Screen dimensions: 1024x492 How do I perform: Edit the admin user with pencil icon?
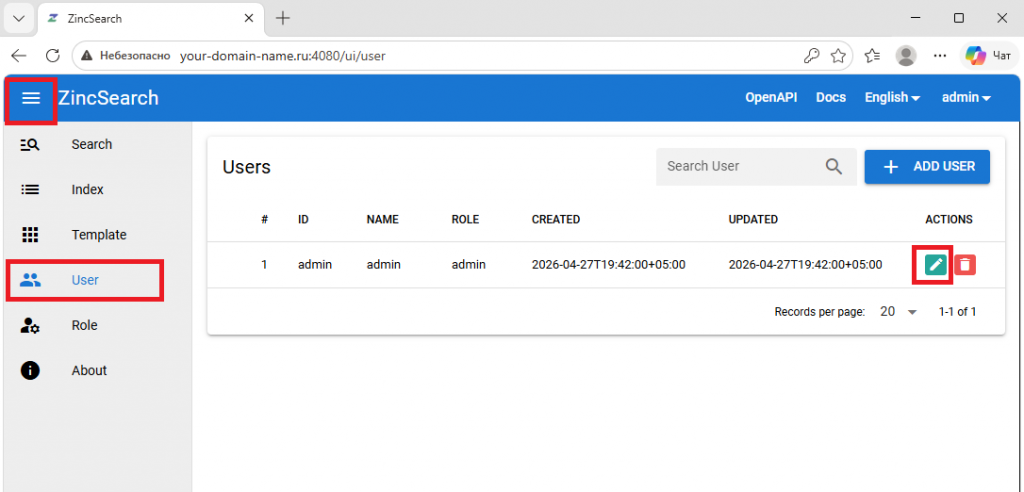point(936,265)
